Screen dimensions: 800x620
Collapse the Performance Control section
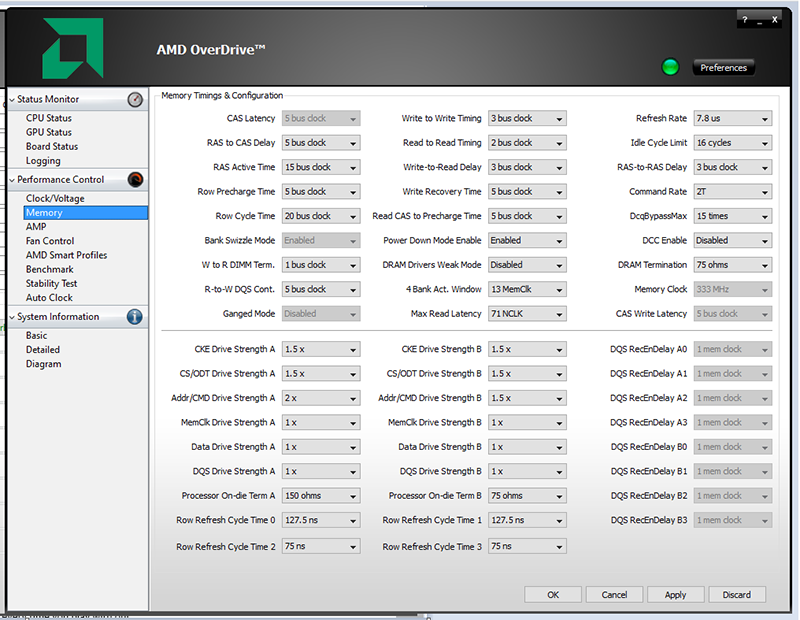pyautogui.click(x=12, y=180)
